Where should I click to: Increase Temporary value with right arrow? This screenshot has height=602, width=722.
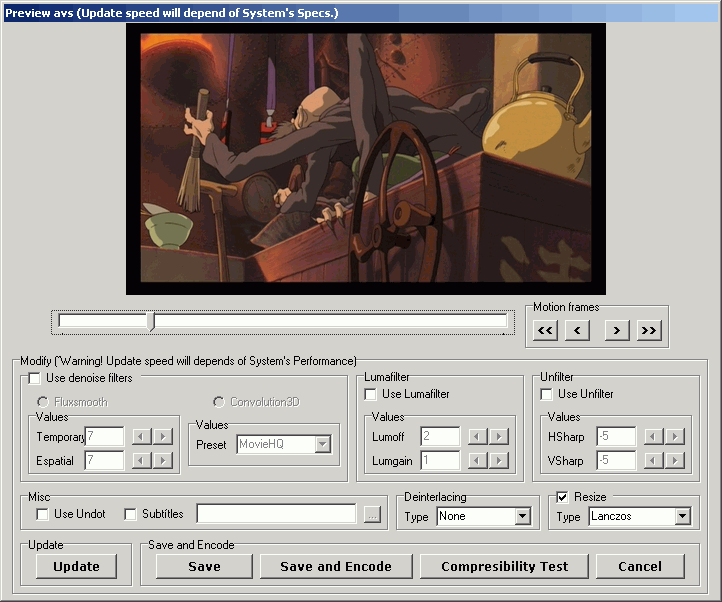[163, 436]
